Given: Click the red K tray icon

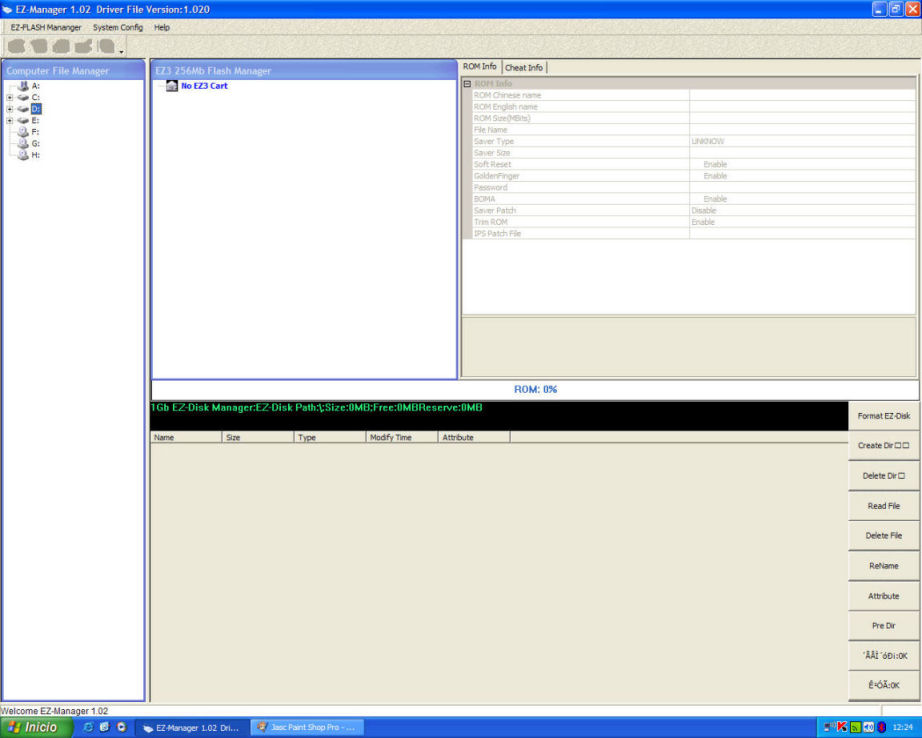Looking at the screenshot, I should click(x=841, y=727).
